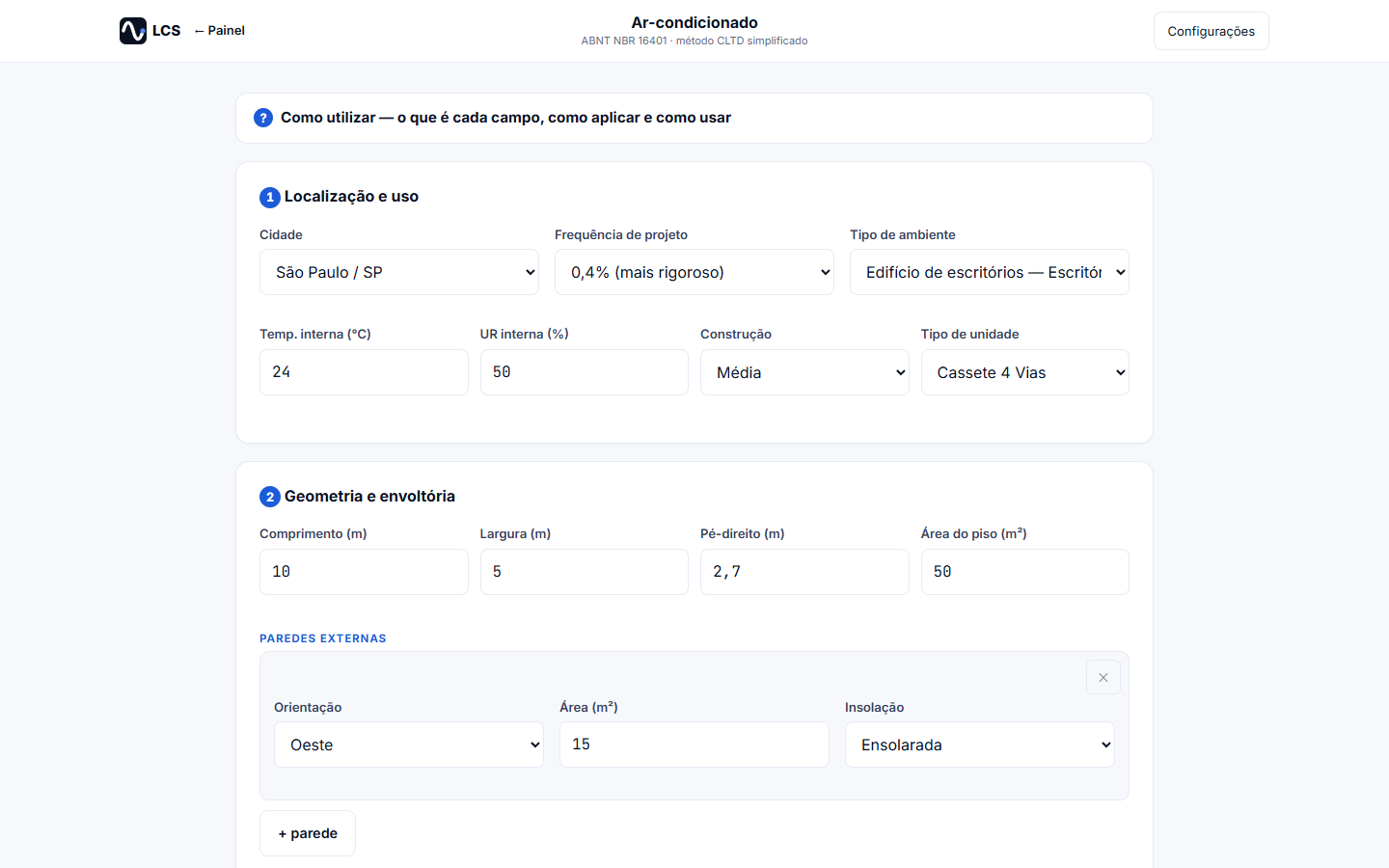Edit the Pé-direito (m) field
1389x868 pixels.
tap(804, 572)
